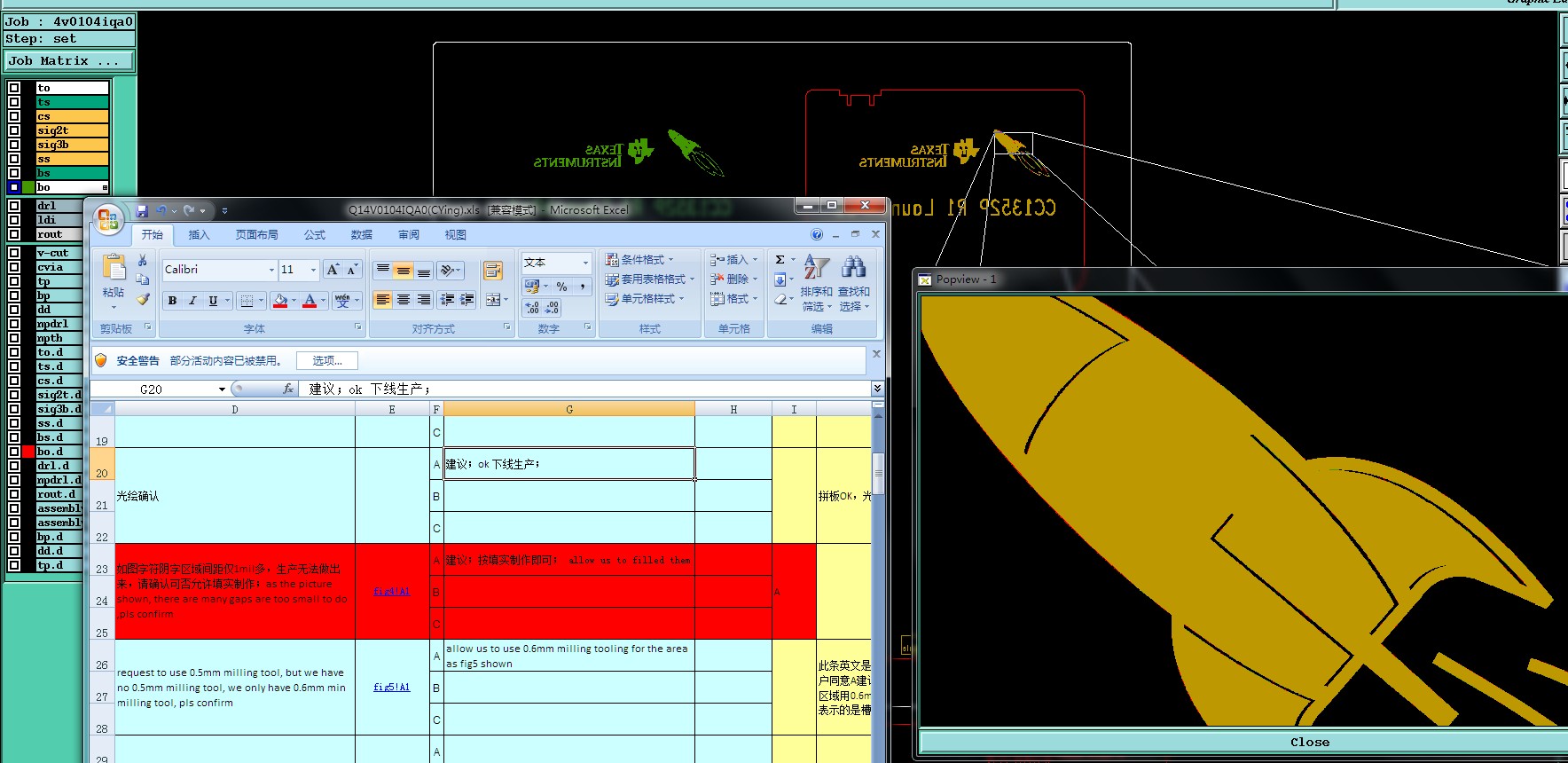Toggle the checkbox for layer 'cs'
Image resolution: width=1568 pixels, height=763 pixels.
[14, 116]
